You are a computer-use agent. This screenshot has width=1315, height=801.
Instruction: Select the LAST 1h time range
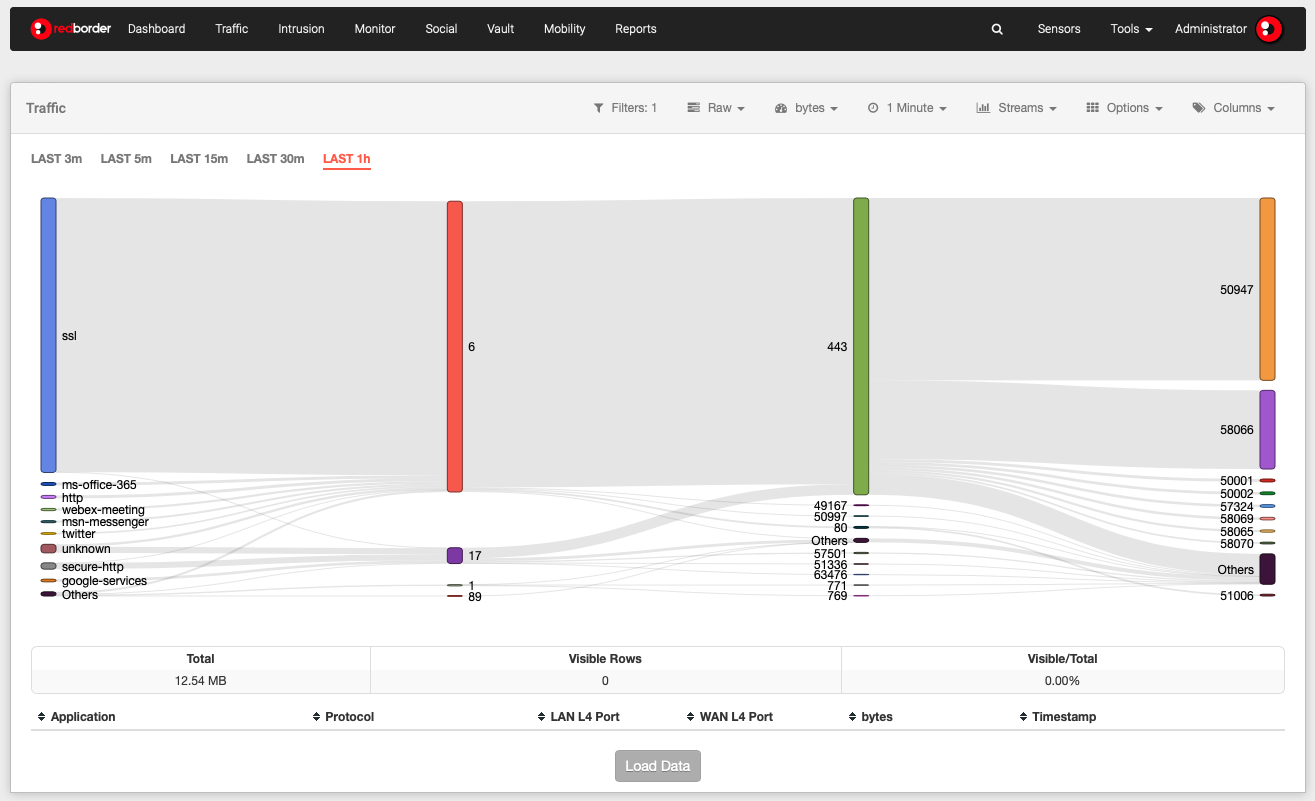pos(347,159)
